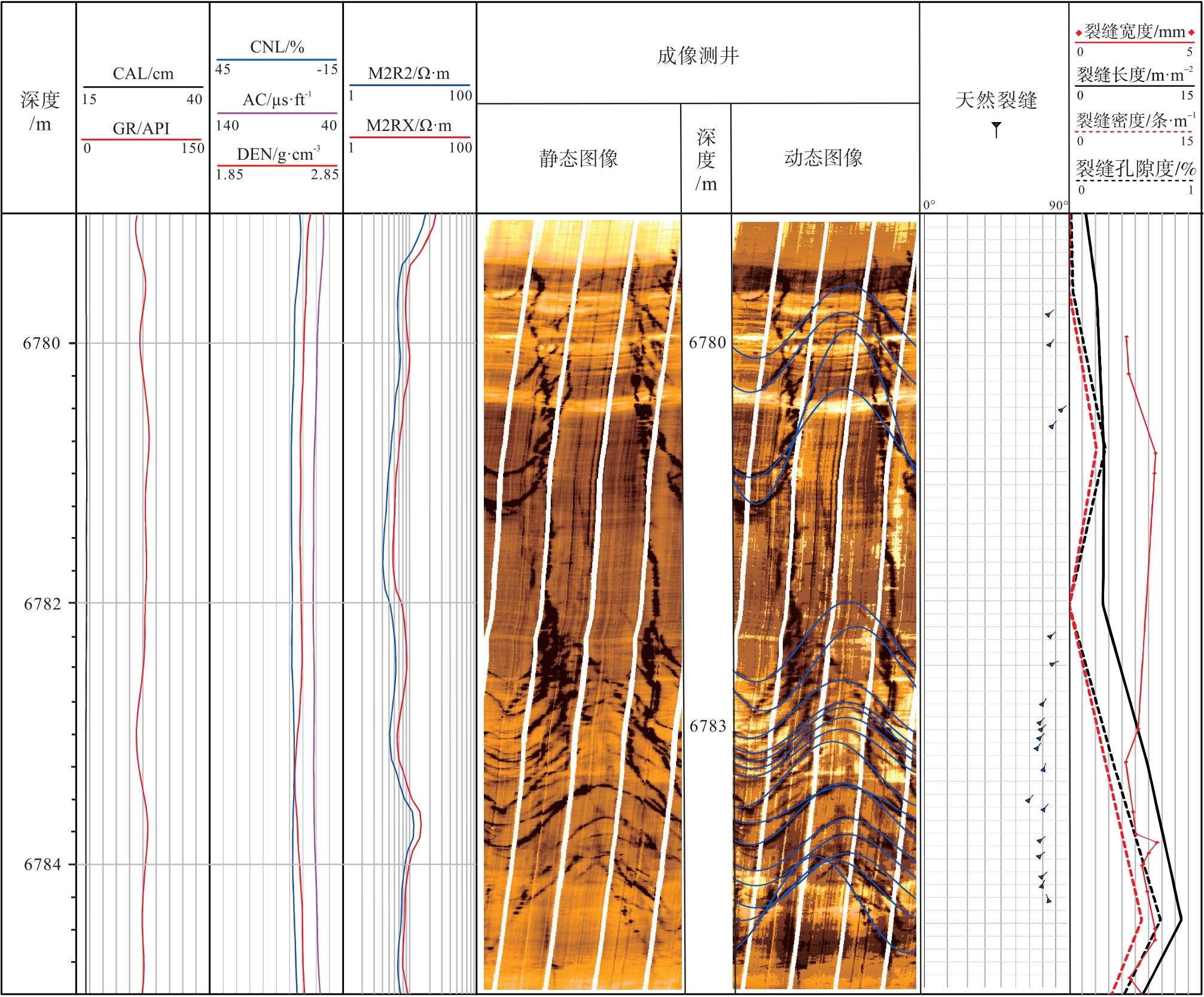Select the 成像测井 header title
The width and height of the screenshot is (1204, 997).
[697, 56]
